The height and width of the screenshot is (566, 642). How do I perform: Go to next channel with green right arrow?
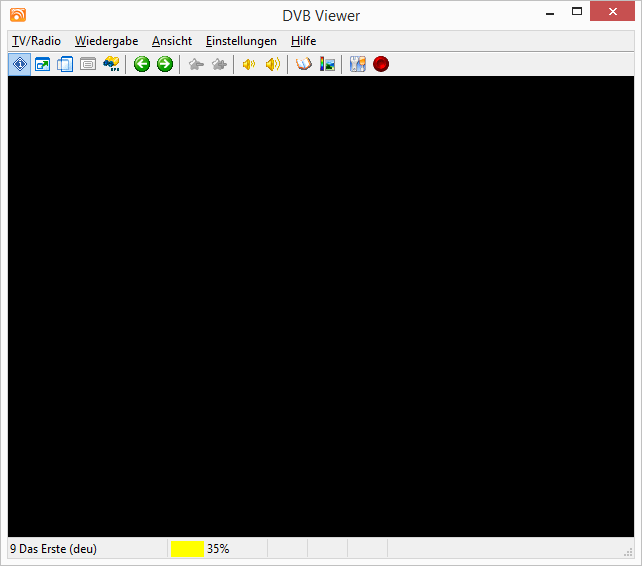pos(165,64)
